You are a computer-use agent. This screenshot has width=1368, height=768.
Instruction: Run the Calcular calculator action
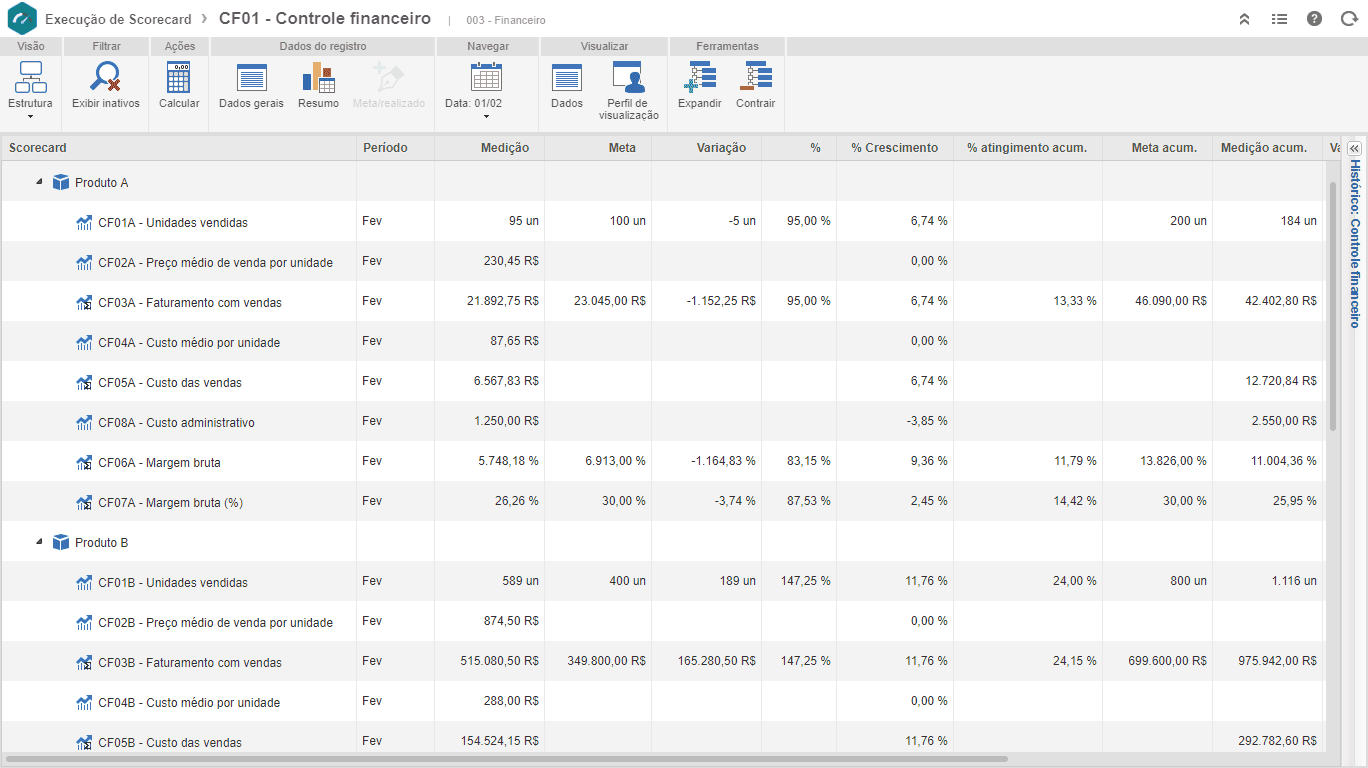[179, 77]
